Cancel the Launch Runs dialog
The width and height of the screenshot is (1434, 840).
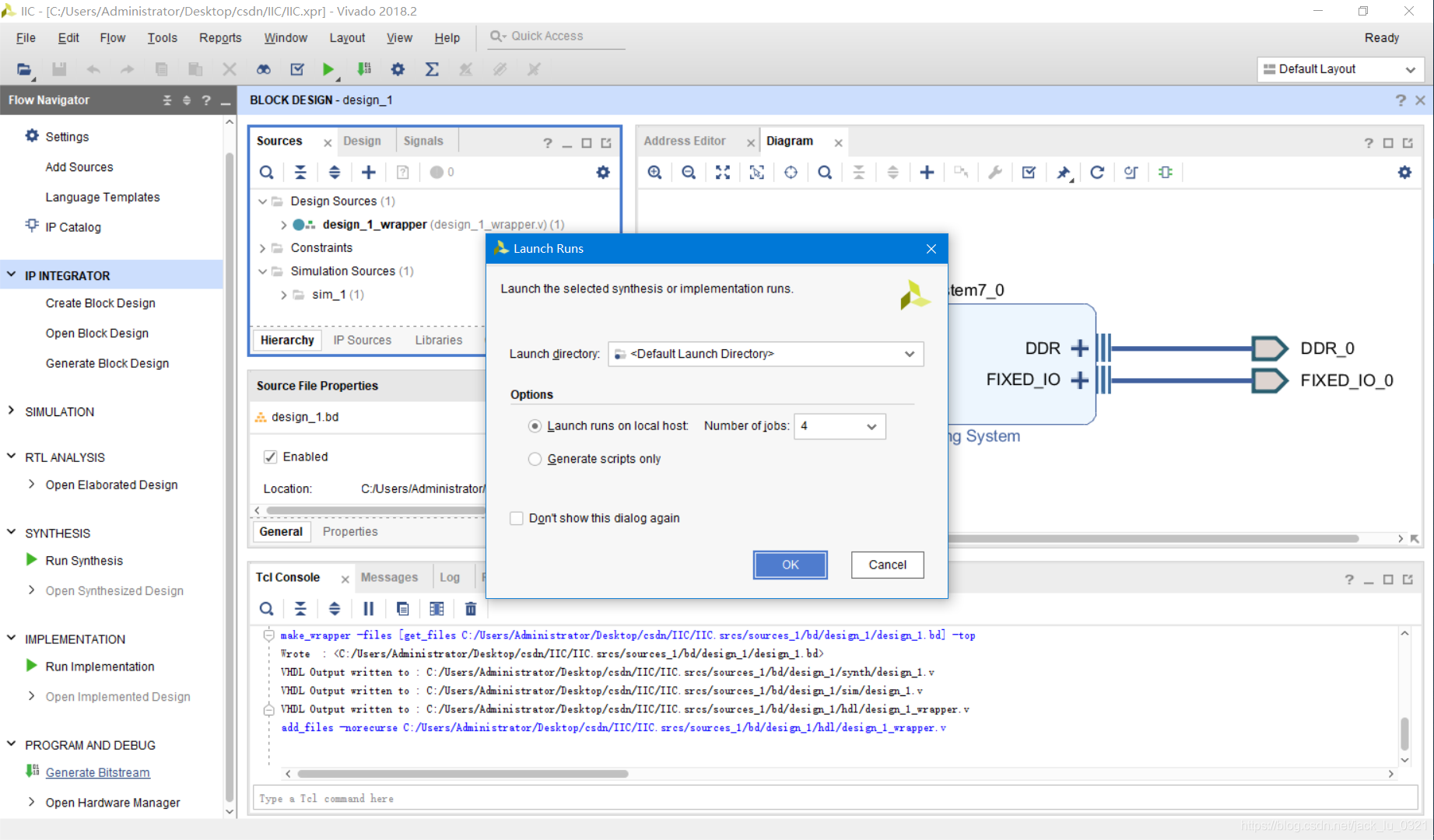[887, 565]
